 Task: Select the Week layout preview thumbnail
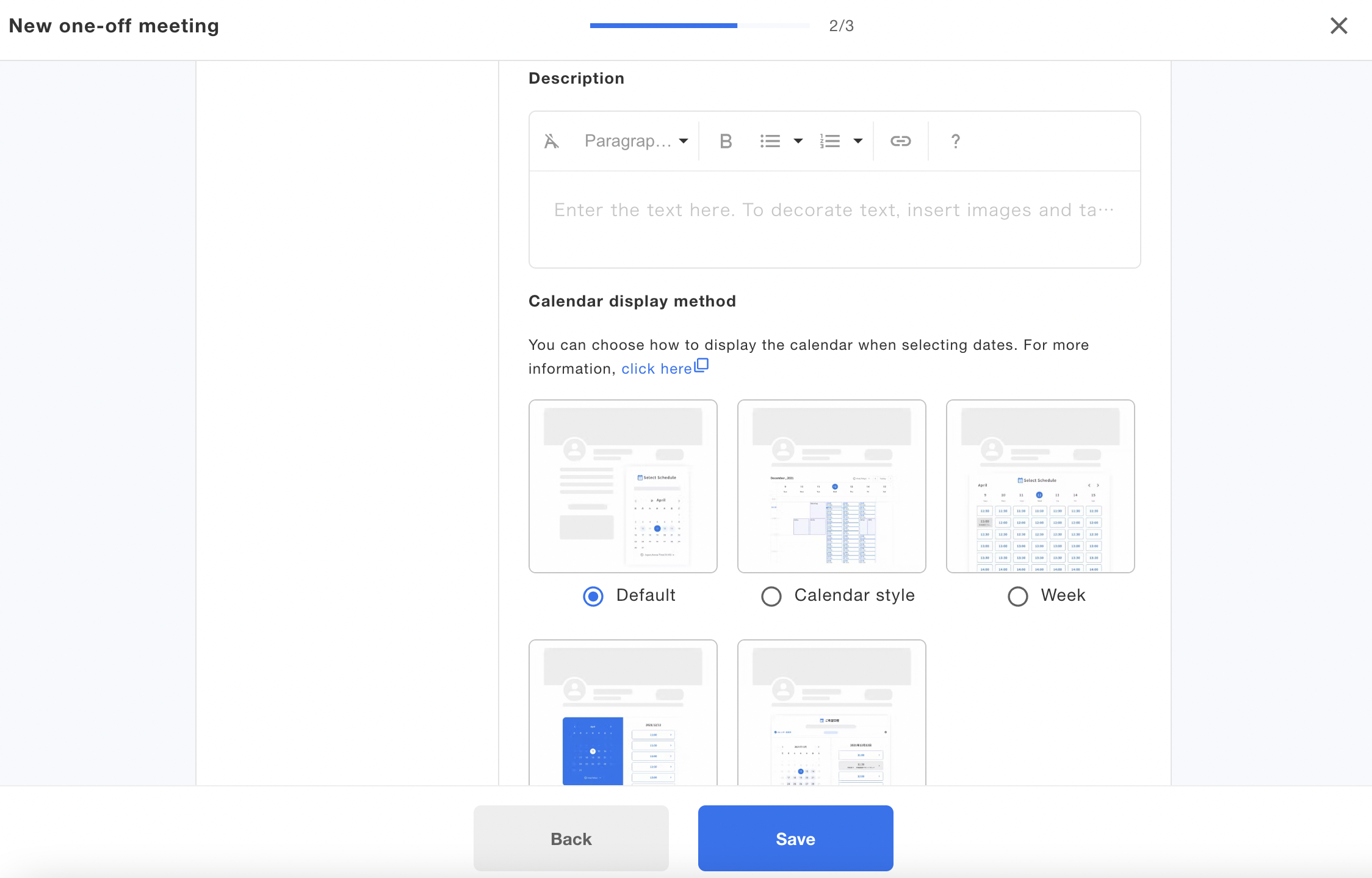pyautogui.click(x=1040, y=486)
